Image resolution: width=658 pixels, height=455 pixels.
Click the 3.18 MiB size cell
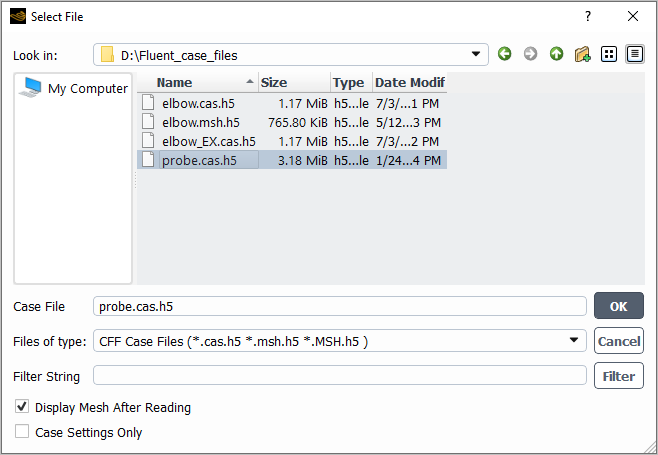[303, 161]
